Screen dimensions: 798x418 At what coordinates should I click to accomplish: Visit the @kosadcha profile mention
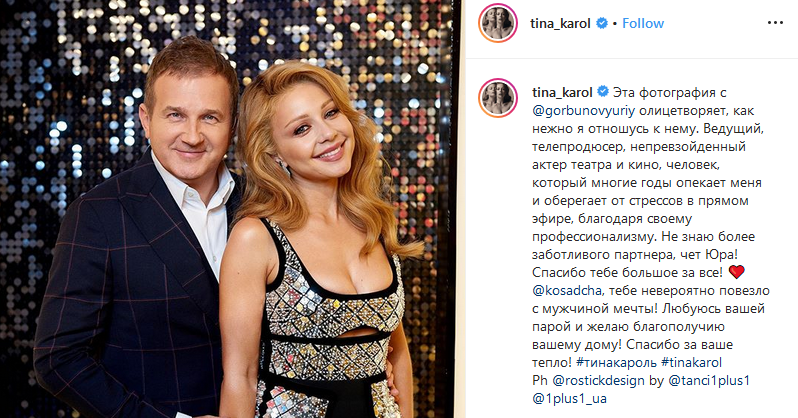(x=567, y=291)
